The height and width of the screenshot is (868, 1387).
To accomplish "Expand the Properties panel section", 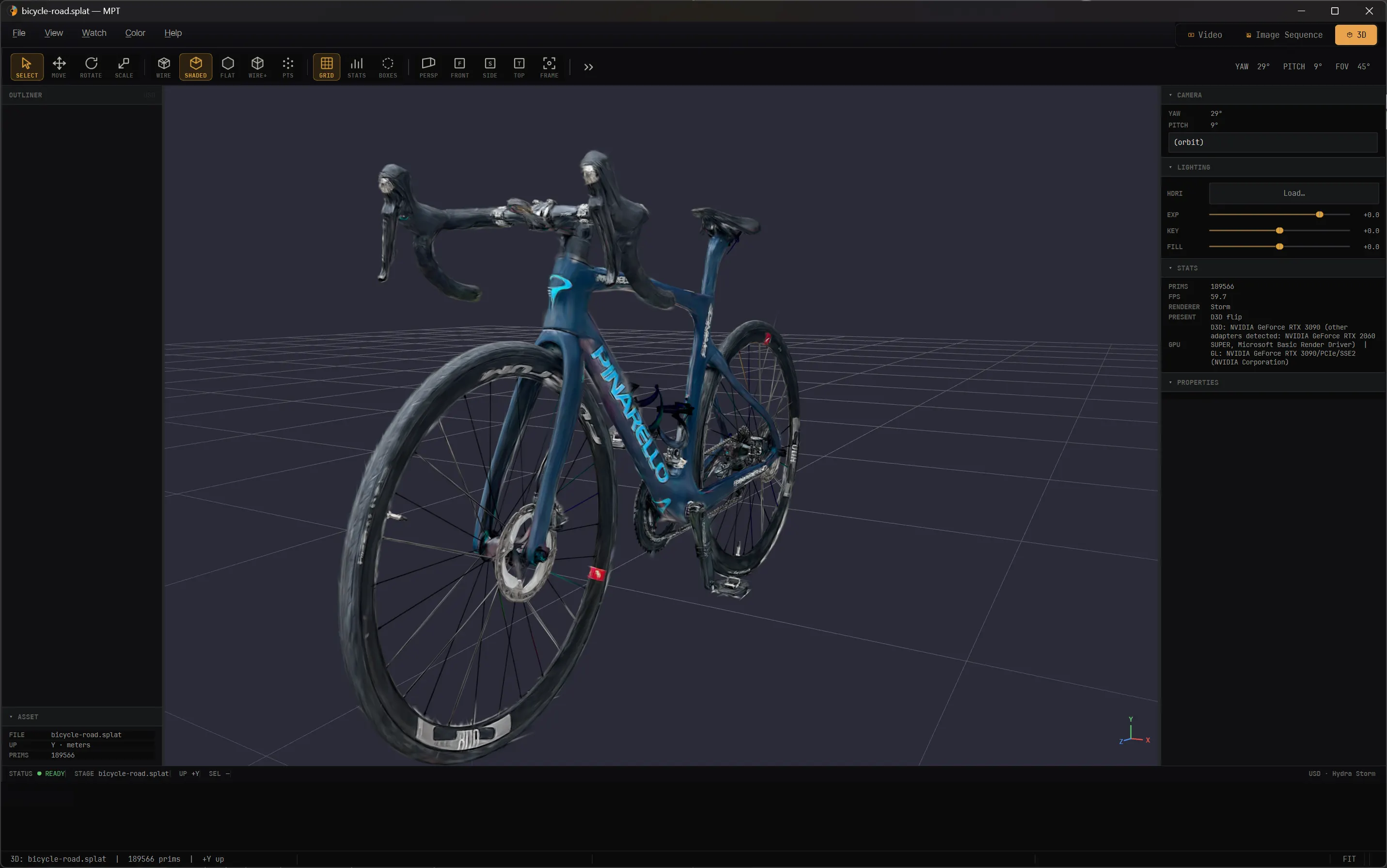I will click(1273, 382).
